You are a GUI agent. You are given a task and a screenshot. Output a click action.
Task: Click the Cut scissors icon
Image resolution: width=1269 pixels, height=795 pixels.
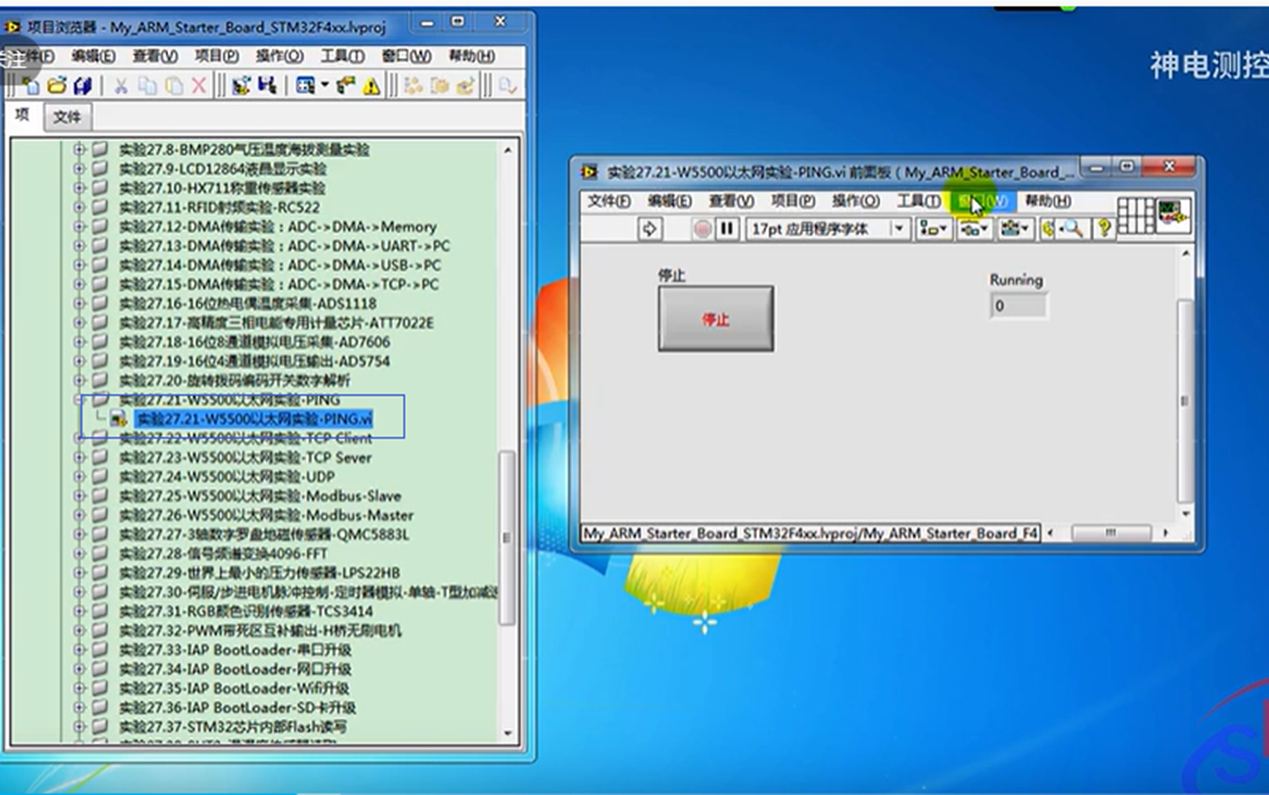[120, 86]
